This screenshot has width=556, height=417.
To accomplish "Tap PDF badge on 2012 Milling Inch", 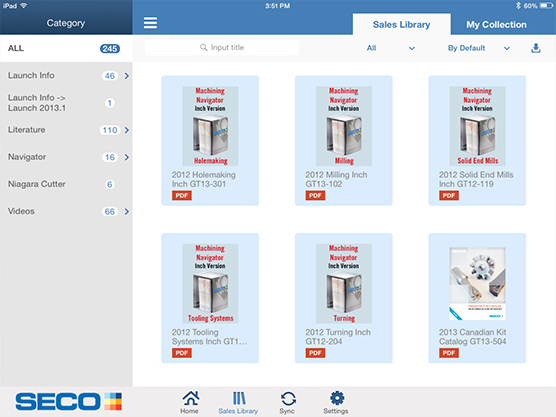I will [x=315, y=195].
